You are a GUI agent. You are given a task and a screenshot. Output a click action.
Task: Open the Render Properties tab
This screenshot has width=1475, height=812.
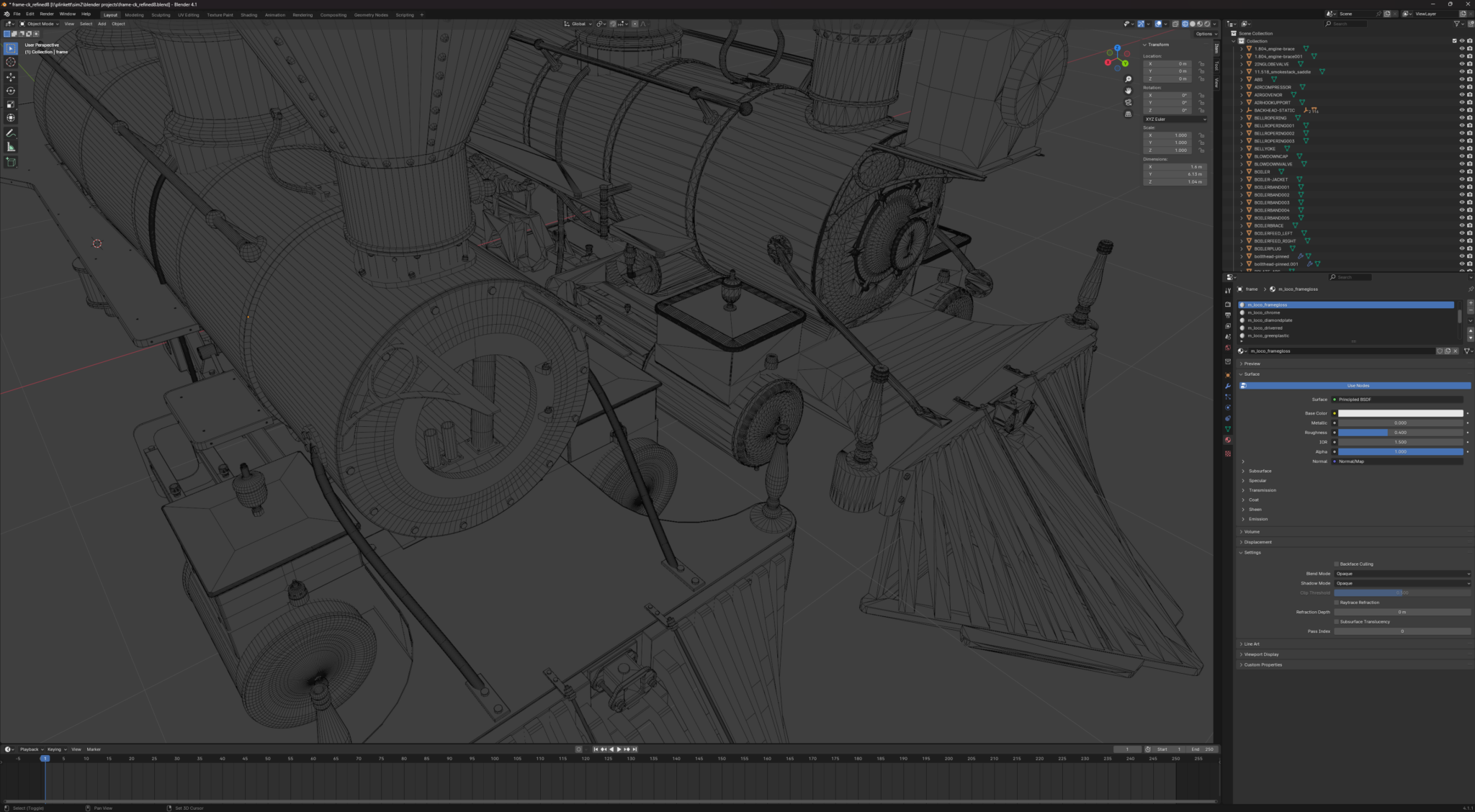1228,305
